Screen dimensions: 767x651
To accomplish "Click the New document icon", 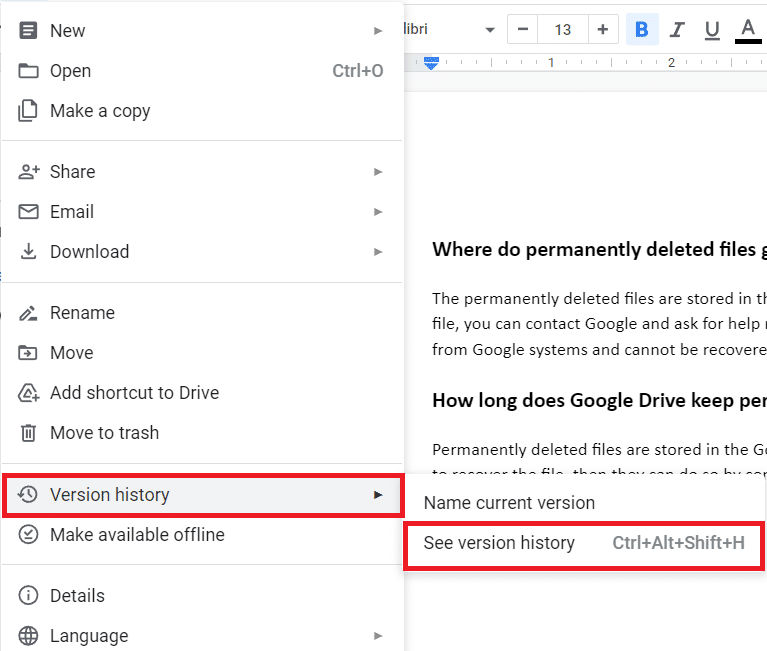I will (28, 30).
